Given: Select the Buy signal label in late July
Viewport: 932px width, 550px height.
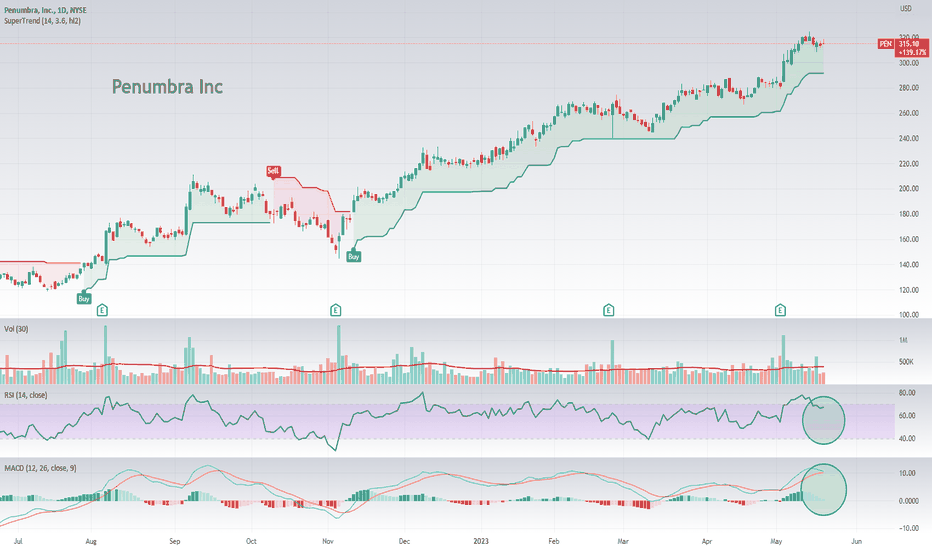Looking at the screenshot, I should [x=84, y=298].
